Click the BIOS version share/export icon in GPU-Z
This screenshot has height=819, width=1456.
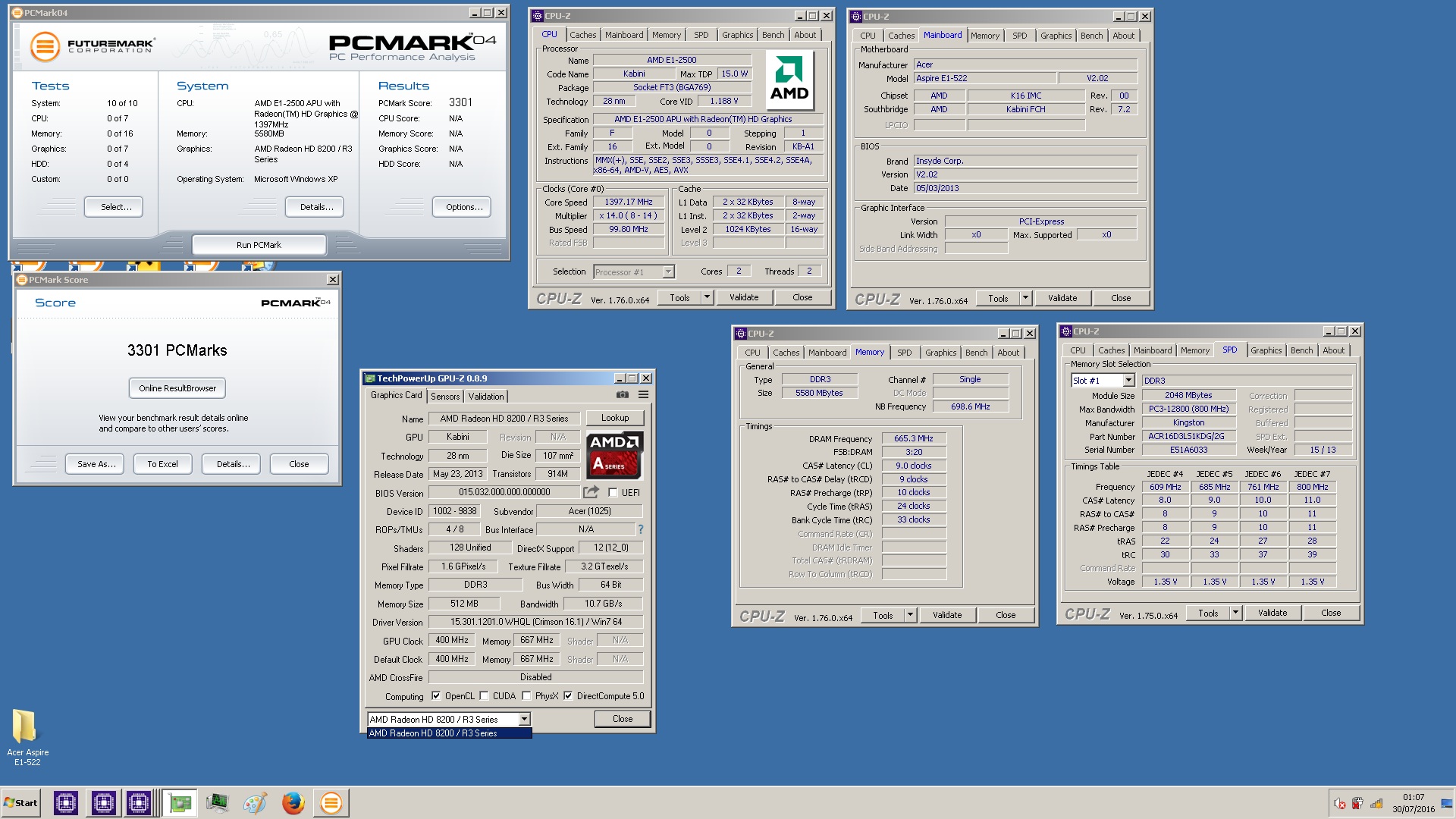click(x=591, y=492)
